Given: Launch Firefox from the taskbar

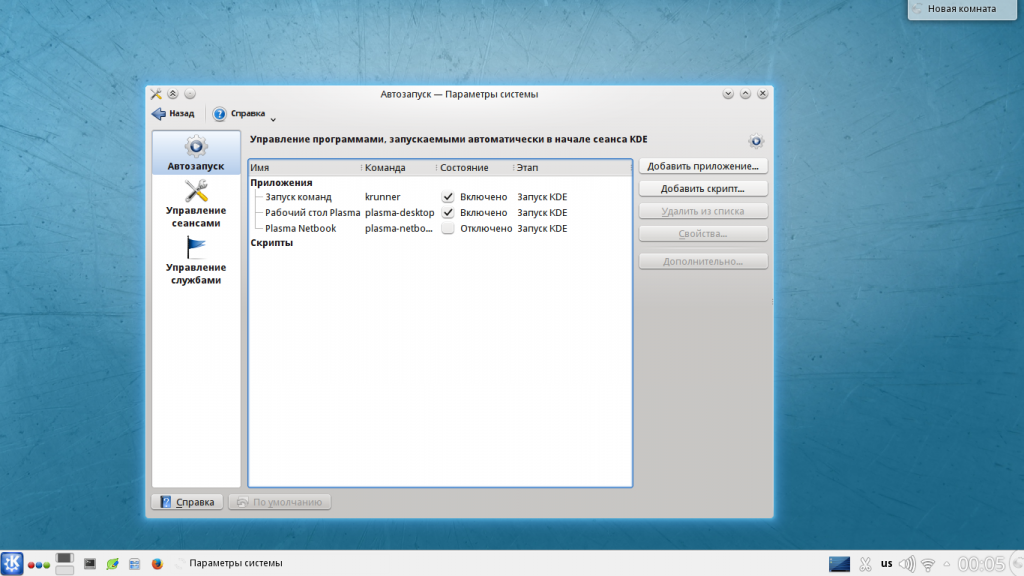Looking at the screenshot, I should point(157,564).
